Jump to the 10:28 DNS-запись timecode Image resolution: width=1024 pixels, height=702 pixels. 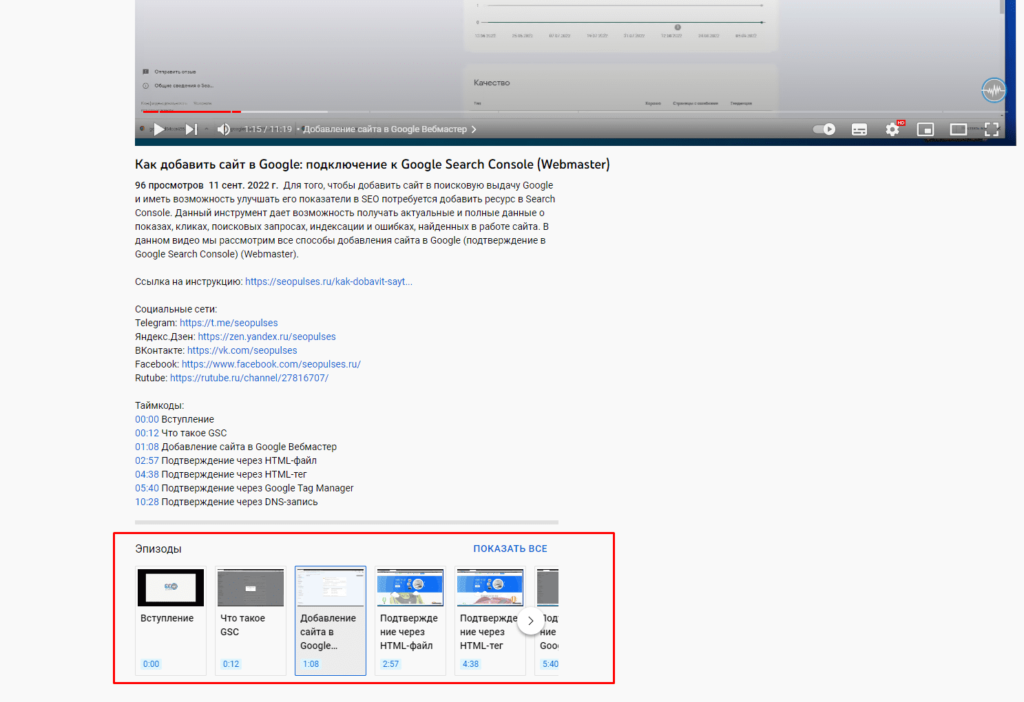[147, 502]
